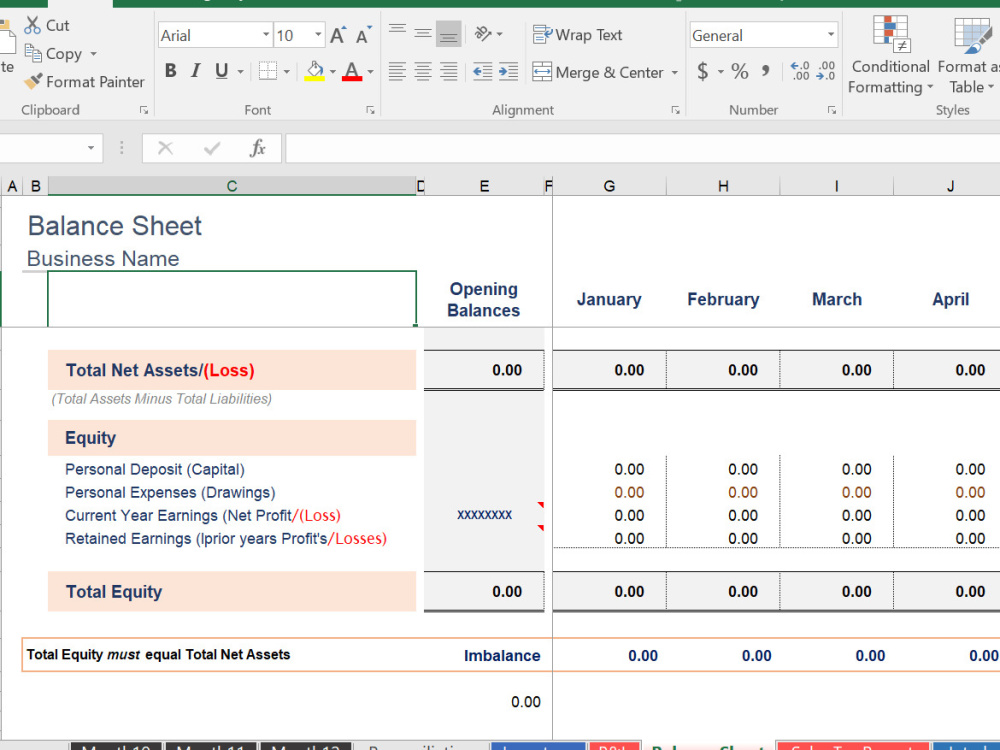Apply italic formatting
This screenshot has width=1000, height=750.
click(x=197, y=71)
